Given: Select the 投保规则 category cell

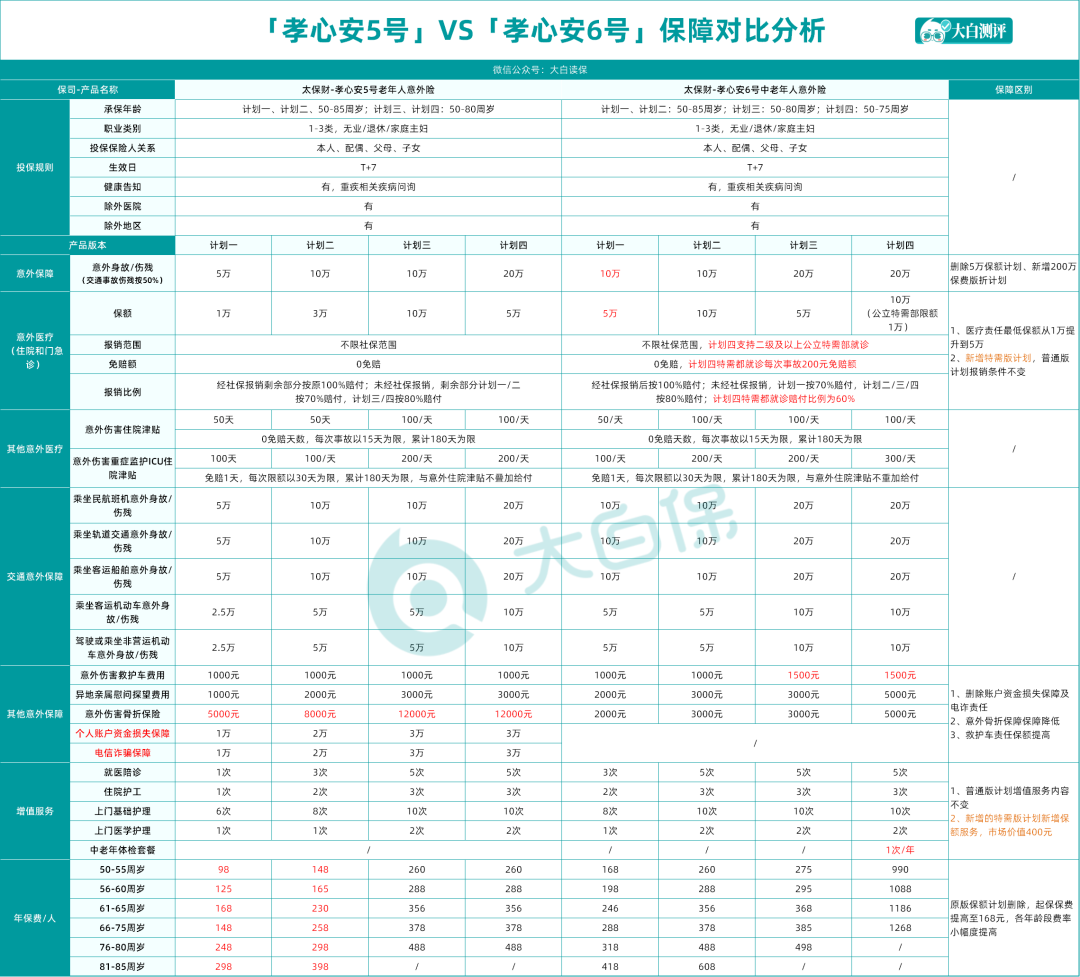Looking at the screenshot, I should point(35,167).
